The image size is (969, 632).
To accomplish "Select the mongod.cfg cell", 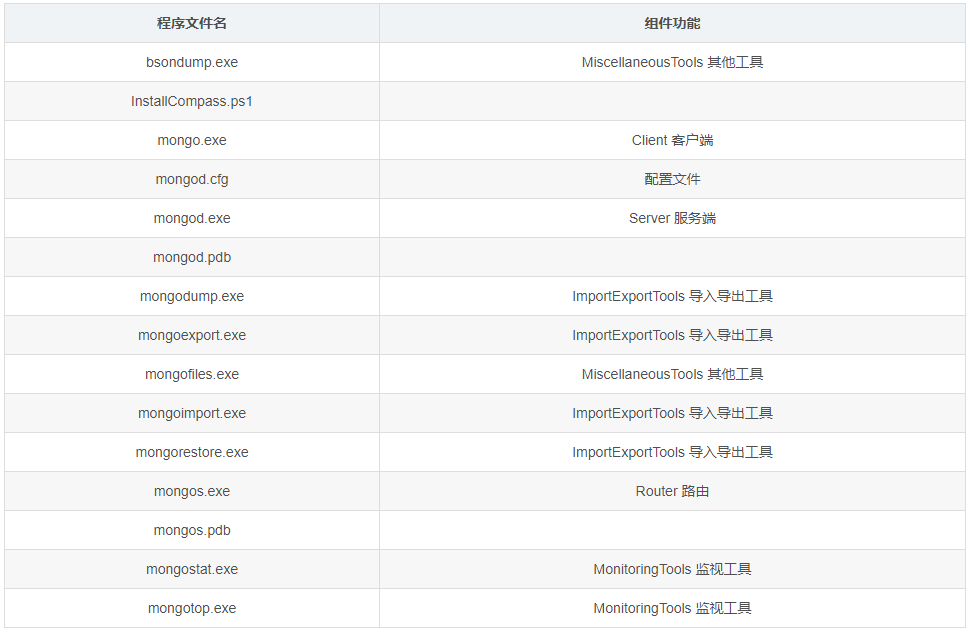I will 192,179.
